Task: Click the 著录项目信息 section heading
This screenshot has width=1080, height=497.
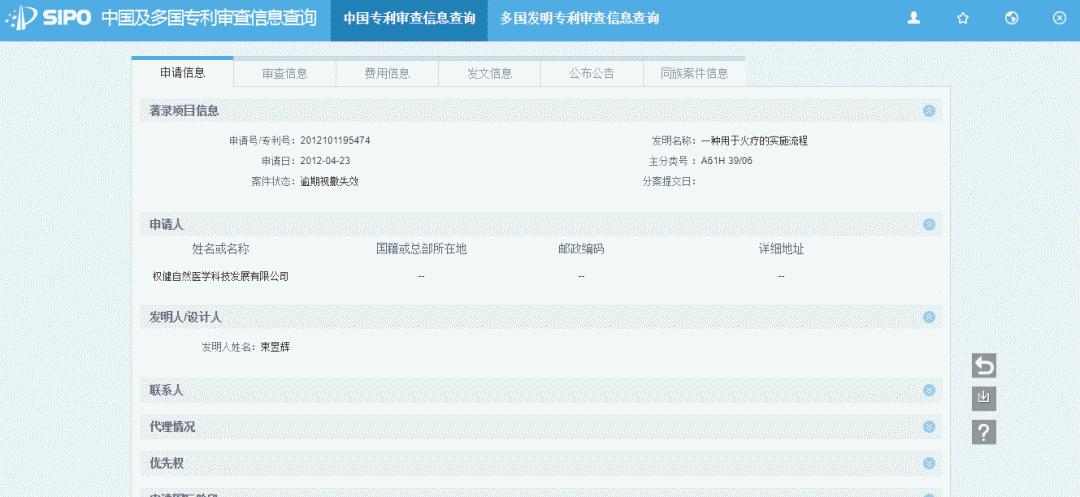Action: point(184,111)
